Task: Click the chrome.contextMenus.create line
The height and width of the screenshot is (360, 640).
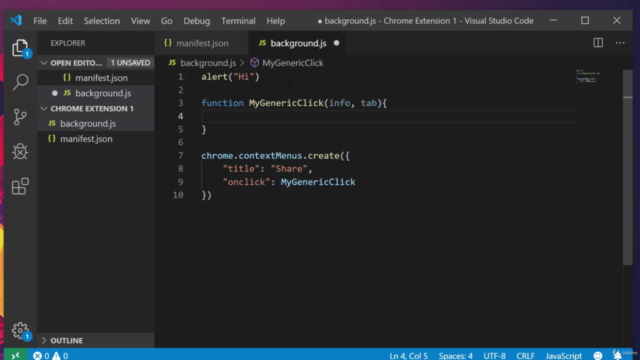Action: tap(276, 156)
